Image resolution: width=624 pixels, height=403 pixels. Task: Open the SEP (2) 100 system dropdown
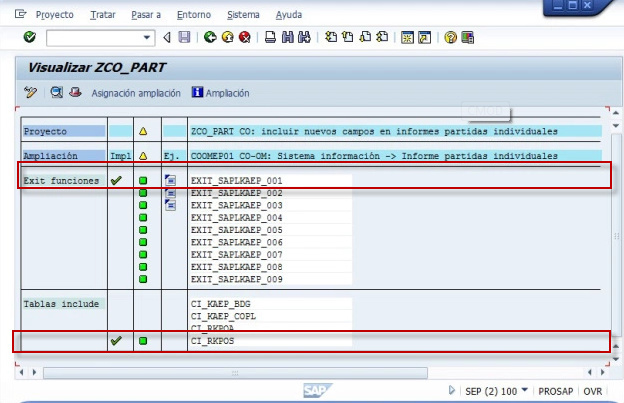[525, 390]
